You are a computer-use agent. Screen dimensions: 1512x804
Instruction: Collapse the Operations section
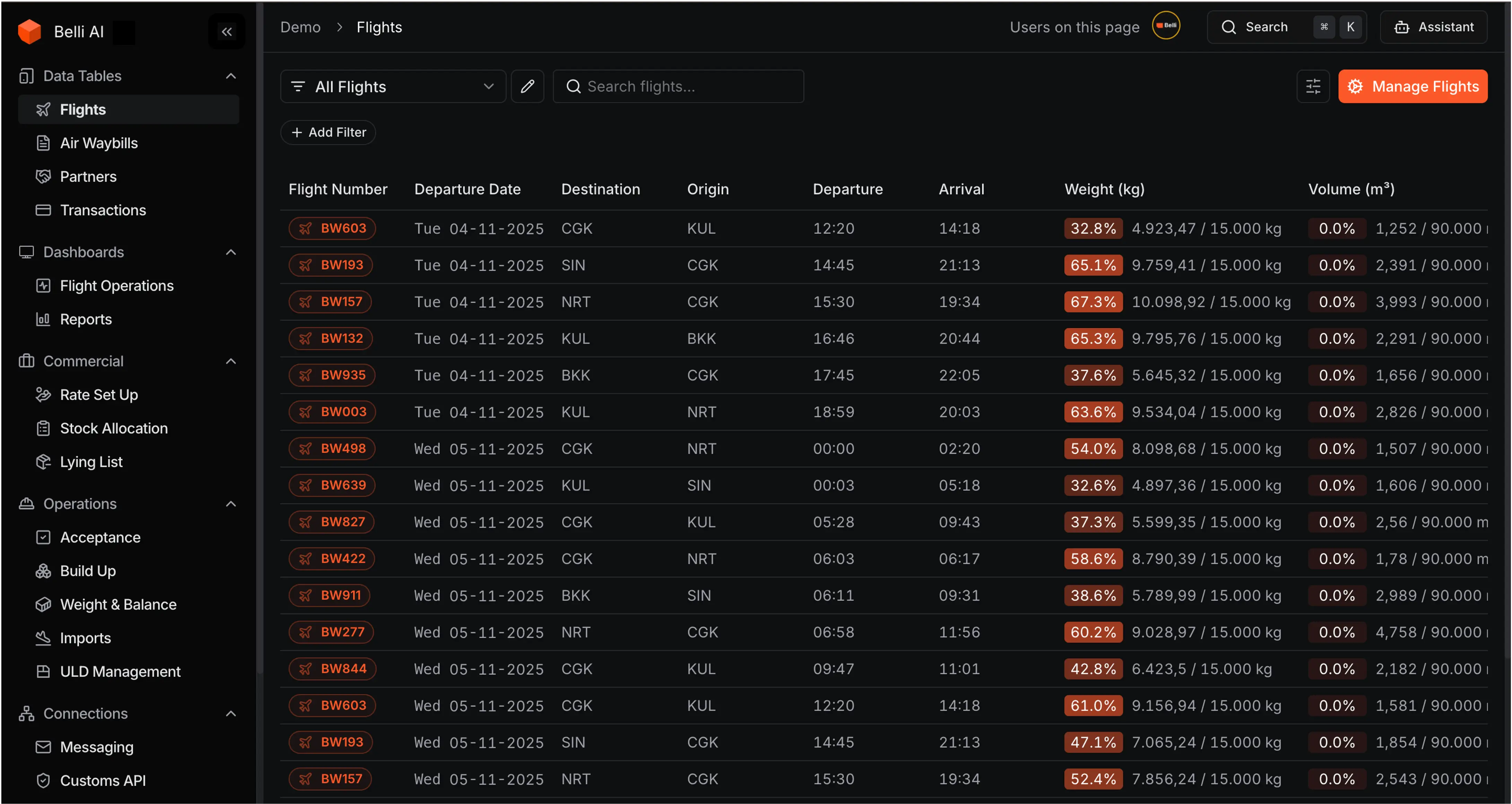coord(231,504)
